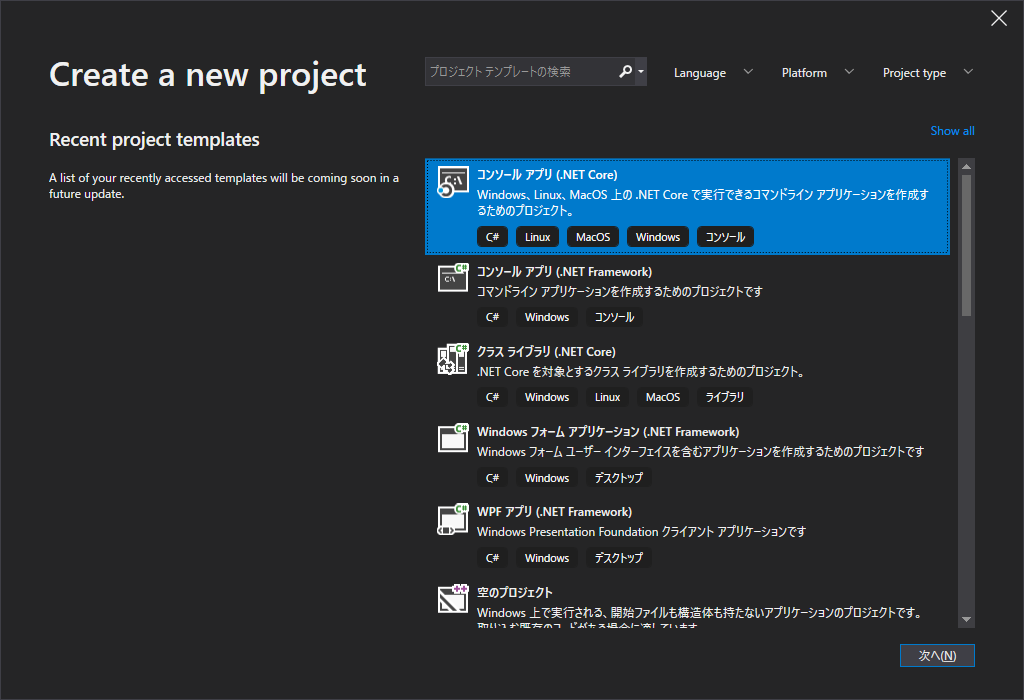Select 空のプロジェクト template title
Viewport: 1024px width, 700px height.
coord(515,592)
